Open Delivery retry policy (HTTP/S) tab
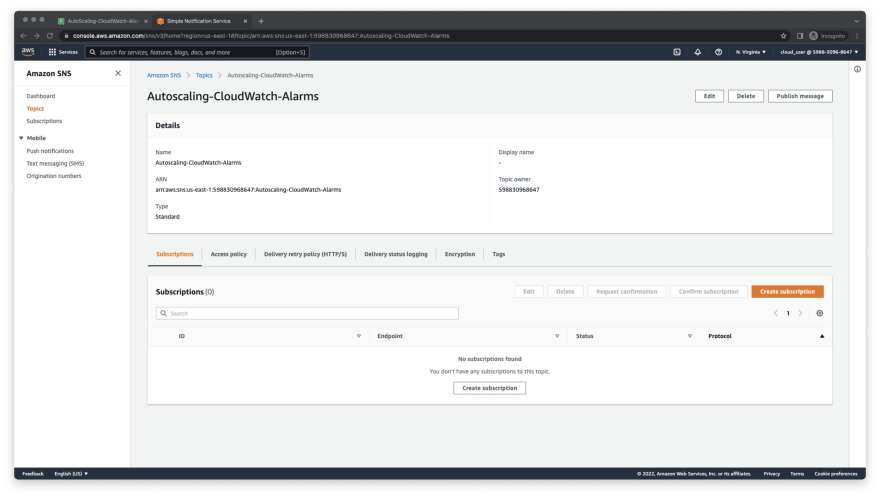The height and width of the screenshot is (497, 880). [x=305, y=254]
